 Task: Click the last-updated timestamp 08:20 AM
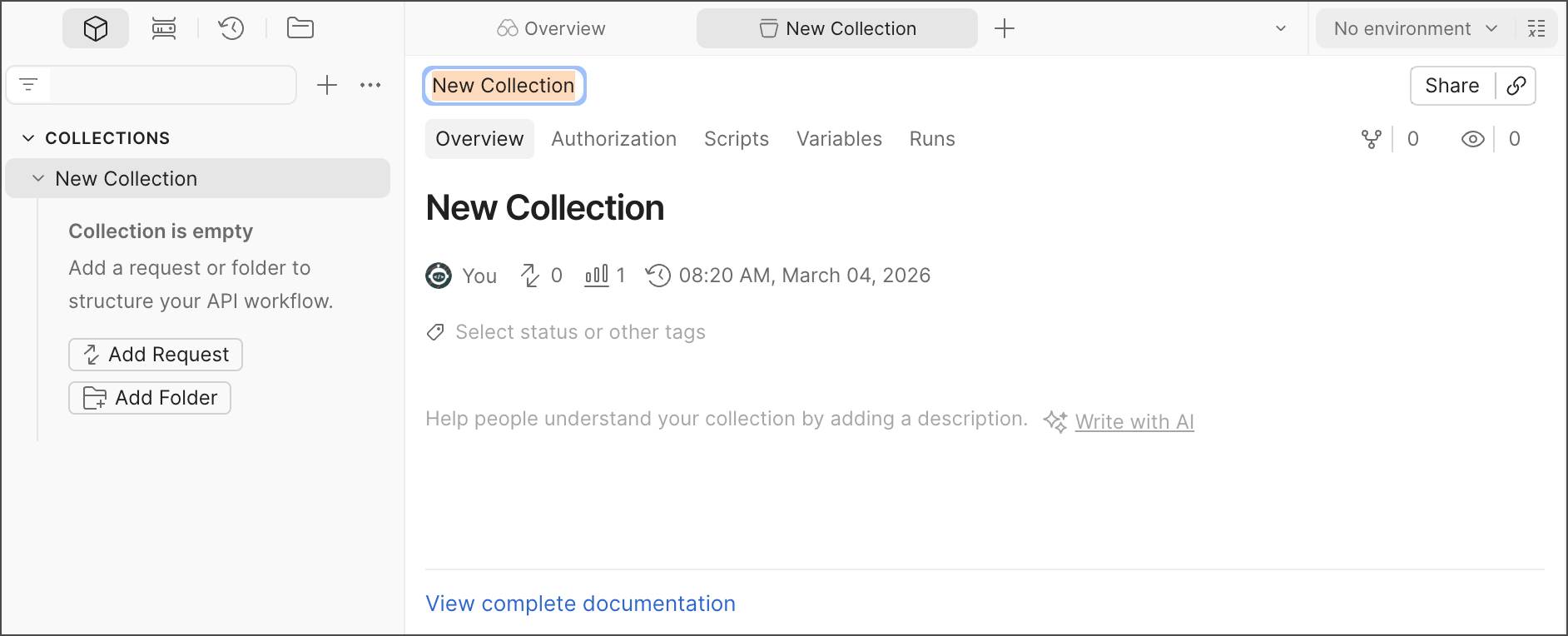point(804,276)
